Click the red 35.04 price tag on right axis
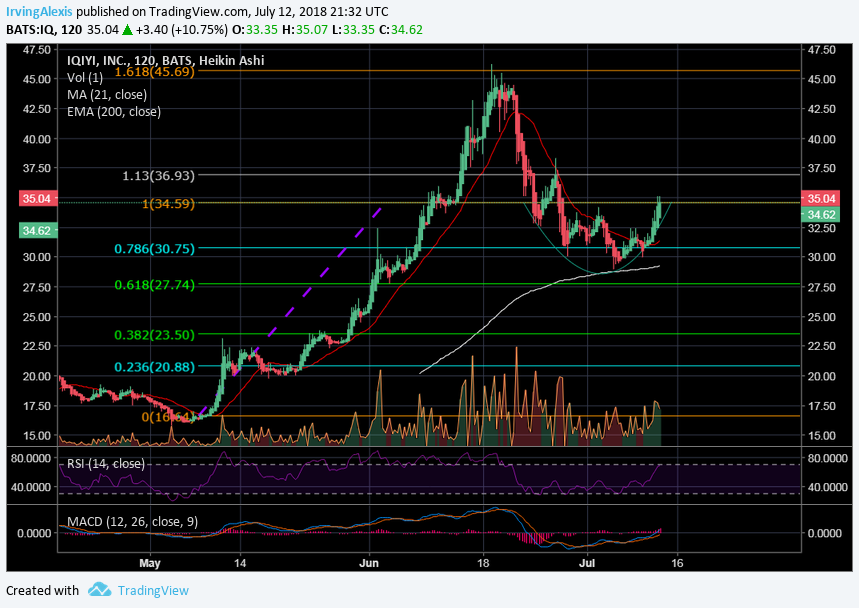Screen dimensions: 859x608 pos(820,198)
